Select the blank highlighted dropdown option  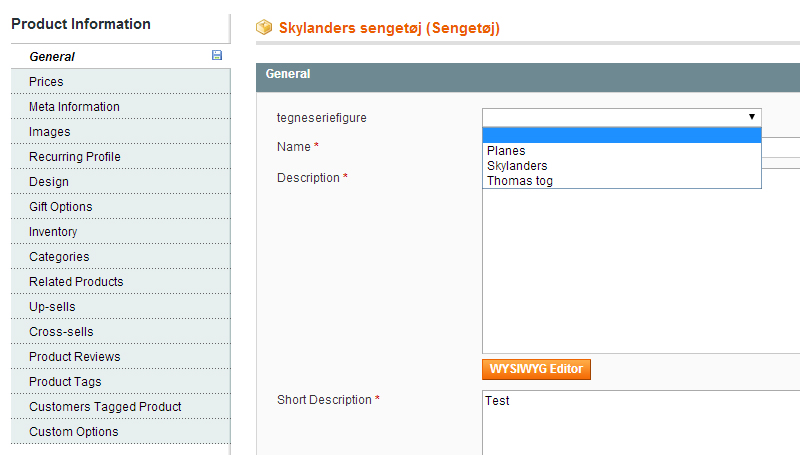pos(621,135)
